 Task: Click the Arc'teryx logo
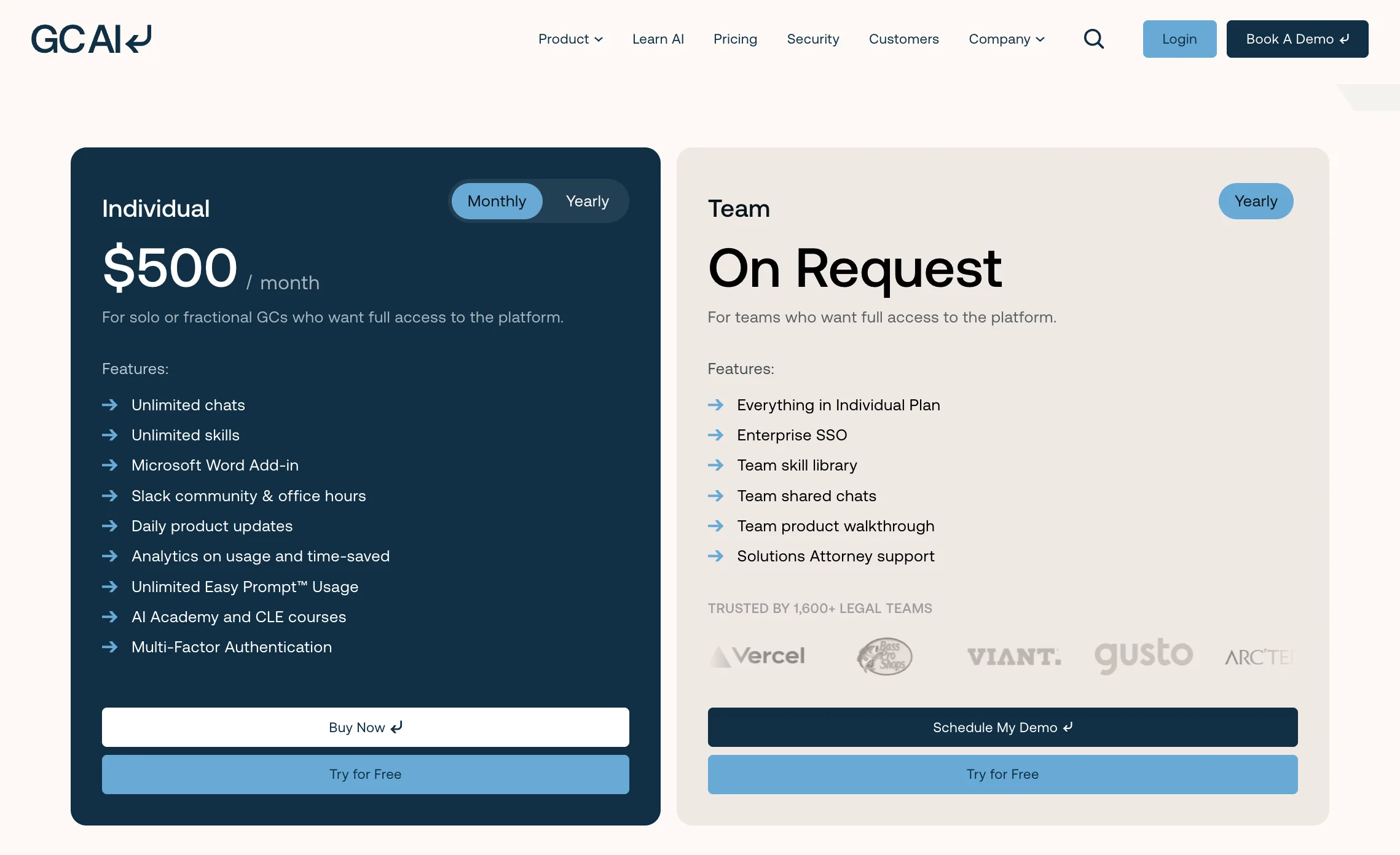[x=1259, y=657]
